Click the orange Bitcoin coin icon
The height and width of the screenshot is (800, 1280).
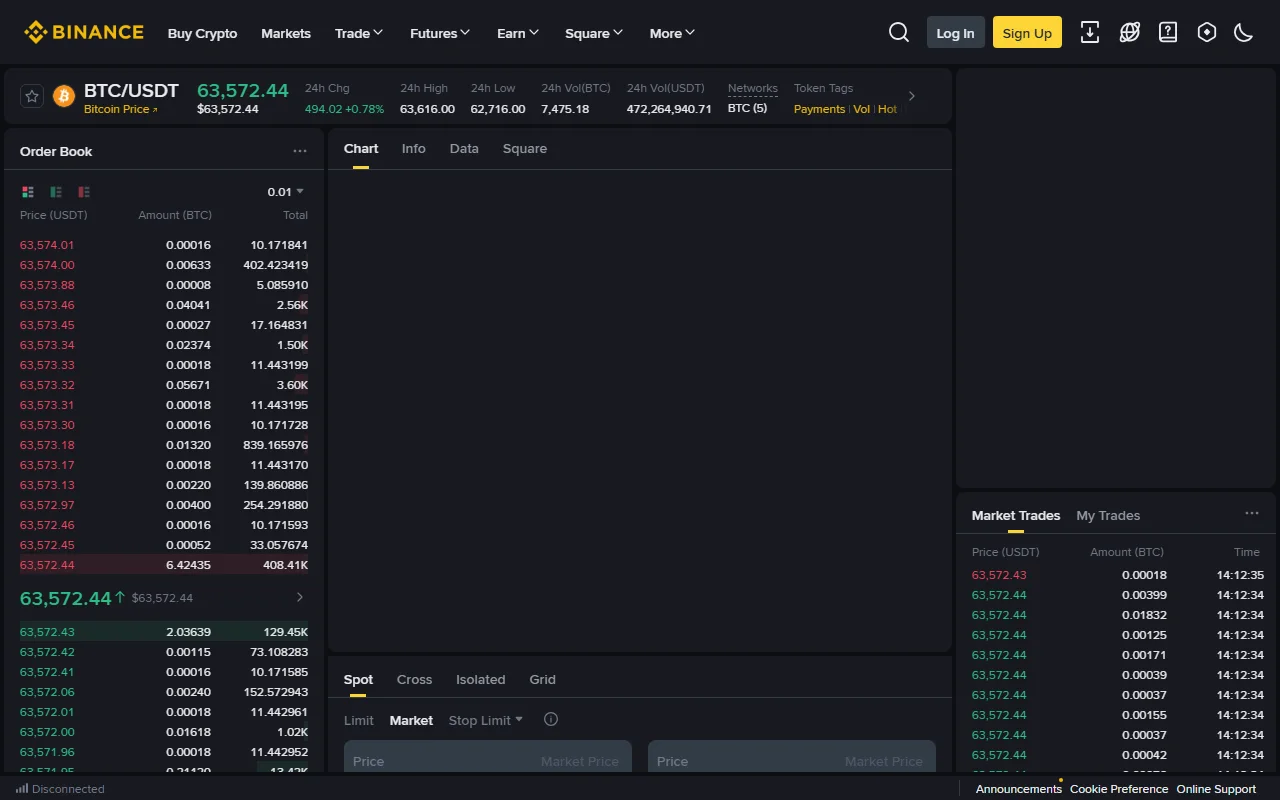(64, 96)
